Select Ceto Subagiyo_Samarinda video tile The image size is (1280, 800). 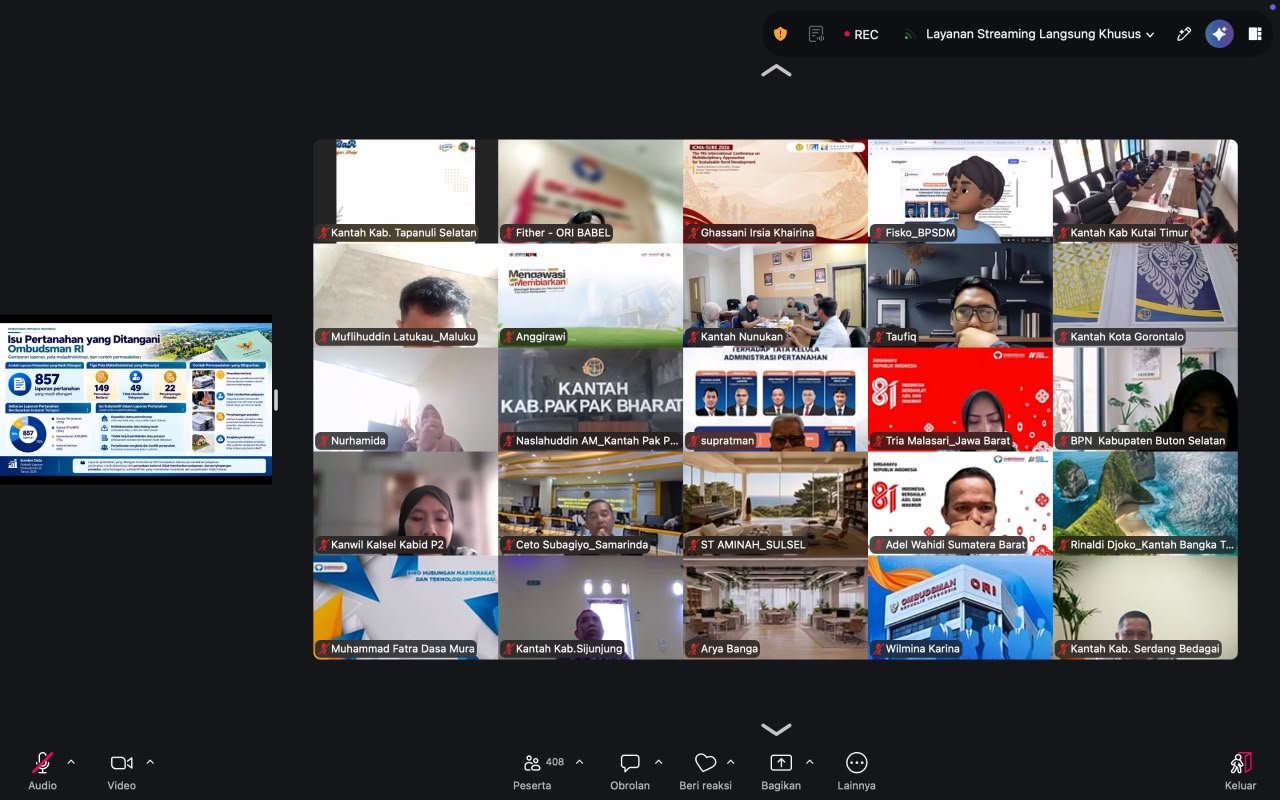point(590,503)
